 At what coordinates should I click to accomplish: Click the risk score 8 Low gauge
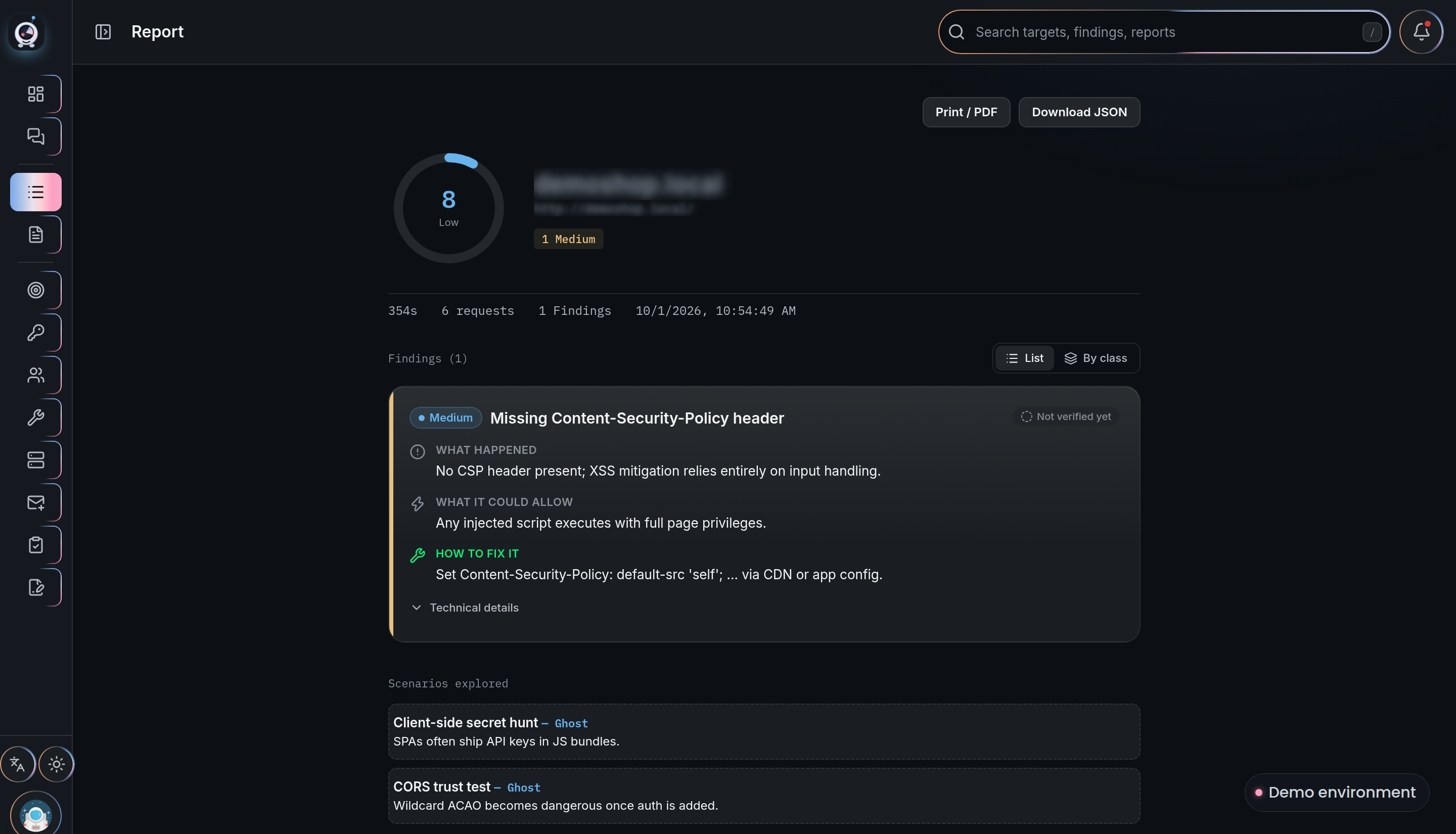[x=448, y=208]
